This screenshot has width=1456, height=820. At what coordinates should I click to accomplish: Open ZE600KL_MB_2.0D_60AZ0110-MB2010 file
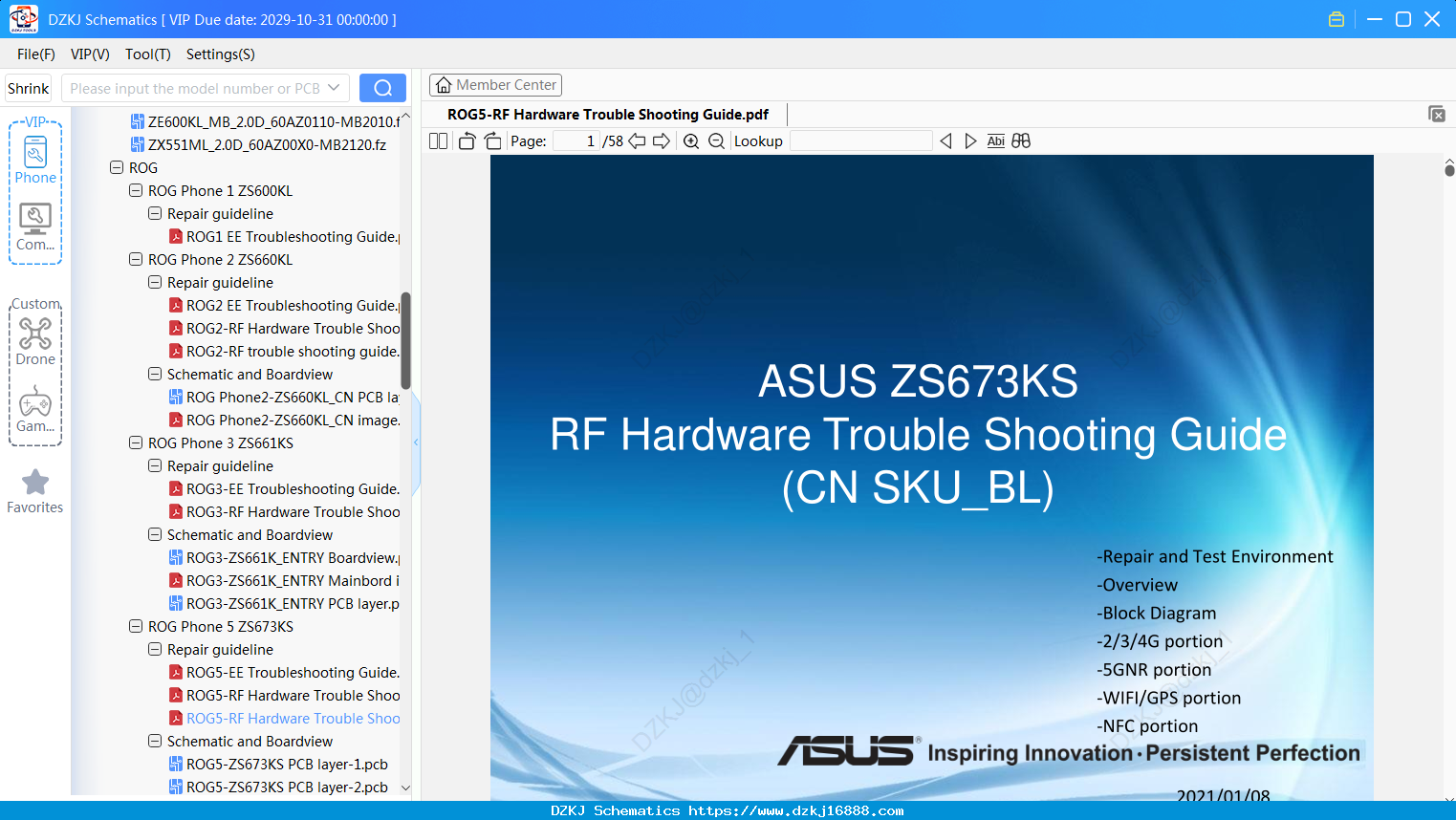[x=265, y=122]
